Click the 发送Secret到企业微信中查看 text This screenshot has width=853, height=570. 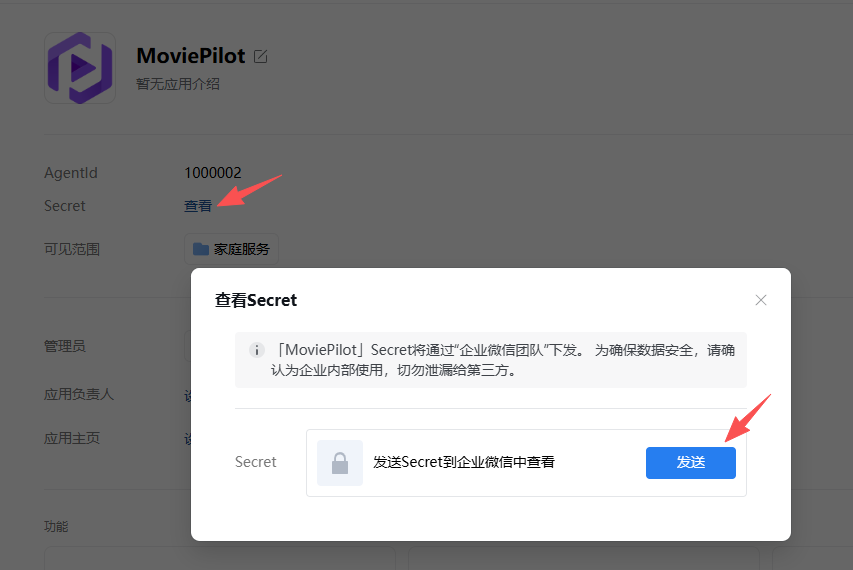(x=464, y=462)
